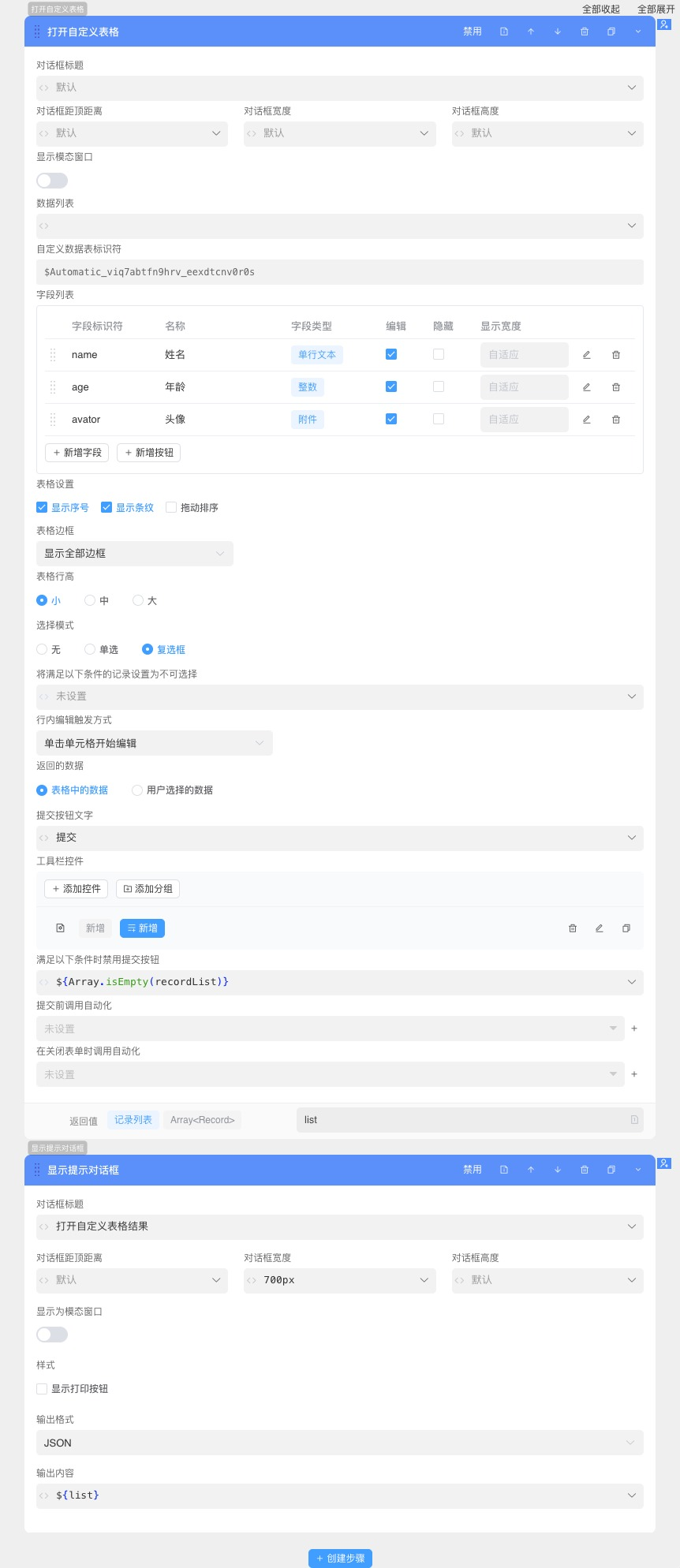Open the 表格边框 dropdown
This screenshot has height=1568, width=680.
135,554
